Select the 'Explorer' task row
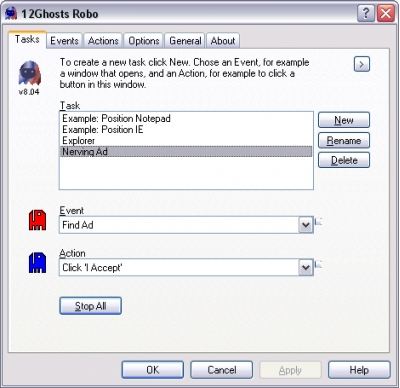Image resolution: width=400 pixels, height=388 pixels. point(186,141)
